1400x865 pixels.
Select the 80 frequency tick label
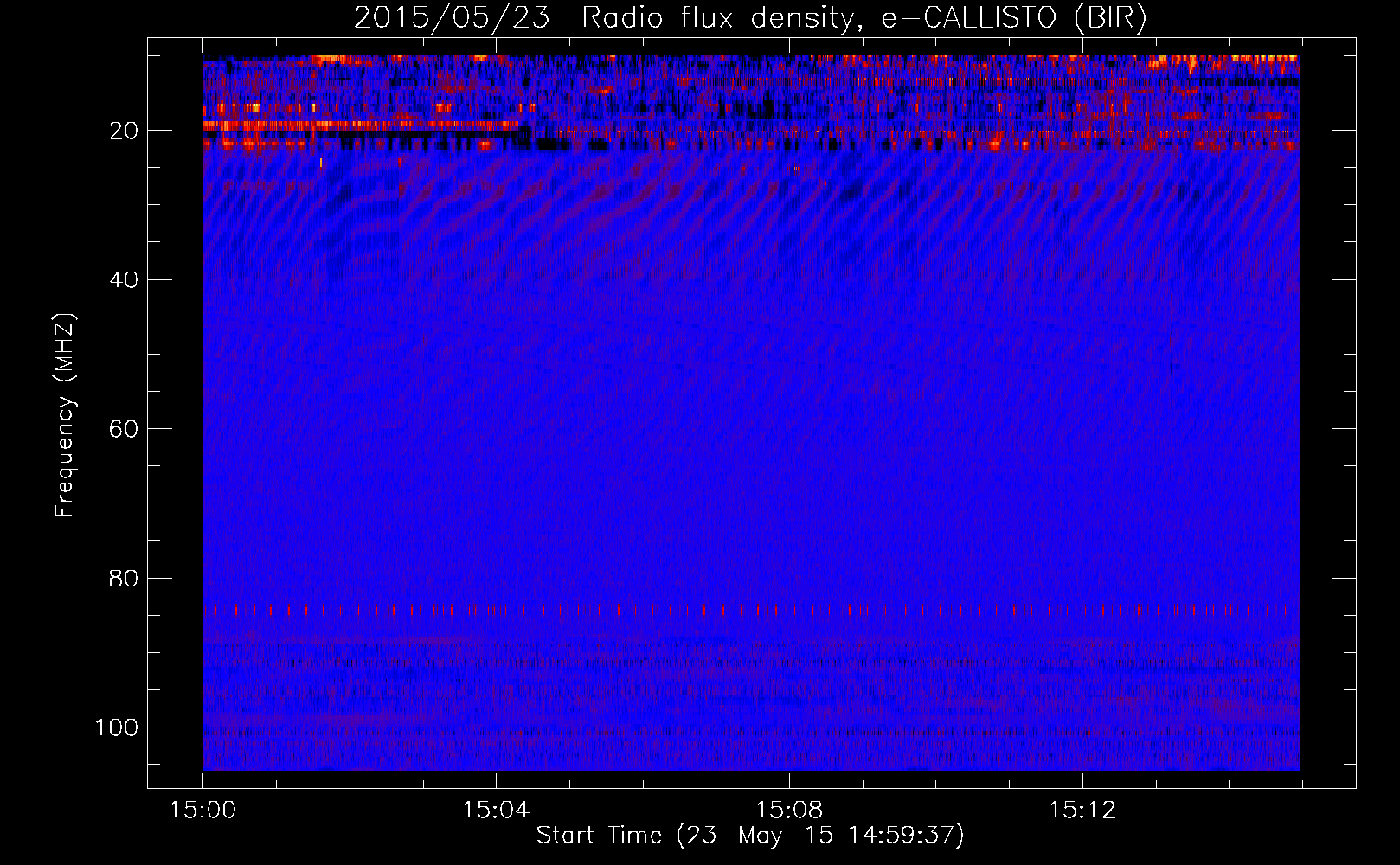click(x=125, y=578)
